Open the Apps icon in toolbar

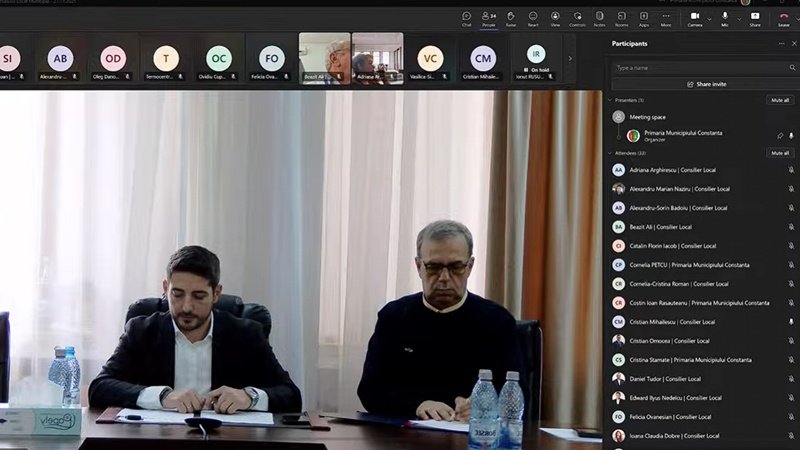tap(643, 17)
